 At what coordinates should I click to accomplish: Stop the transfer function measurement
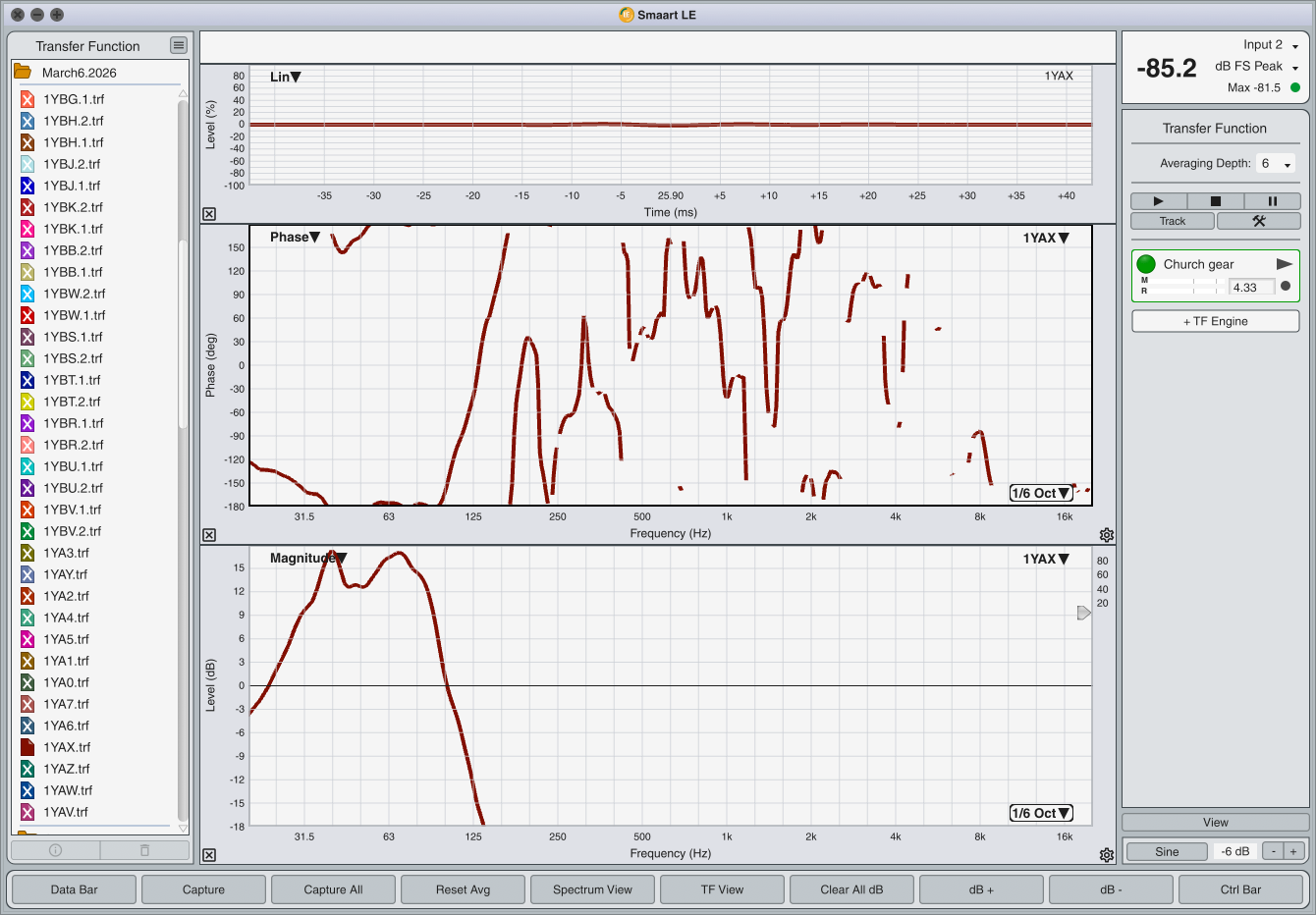1215,200
